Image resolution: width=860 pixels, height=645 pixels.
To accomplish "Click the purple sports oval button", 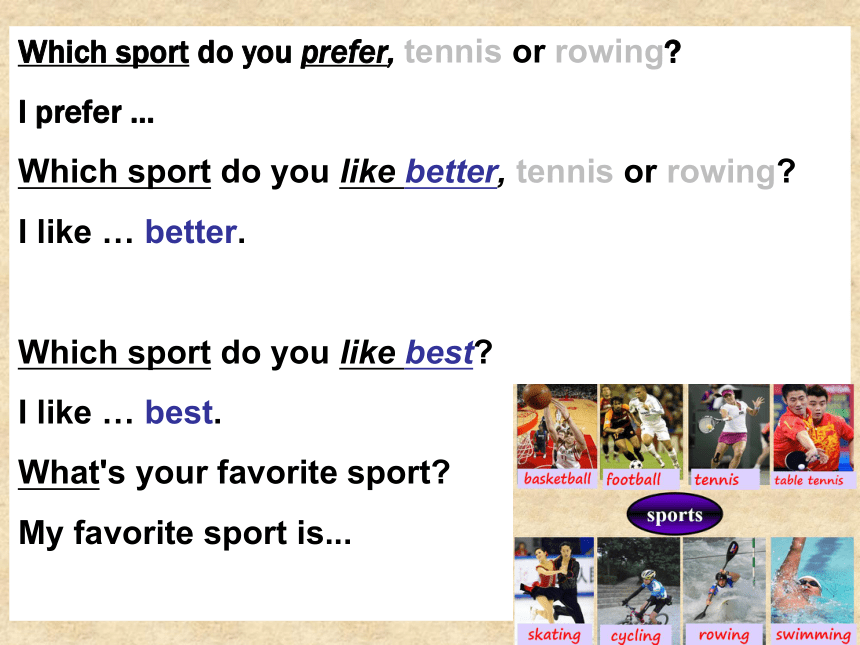I will [675, 514].
